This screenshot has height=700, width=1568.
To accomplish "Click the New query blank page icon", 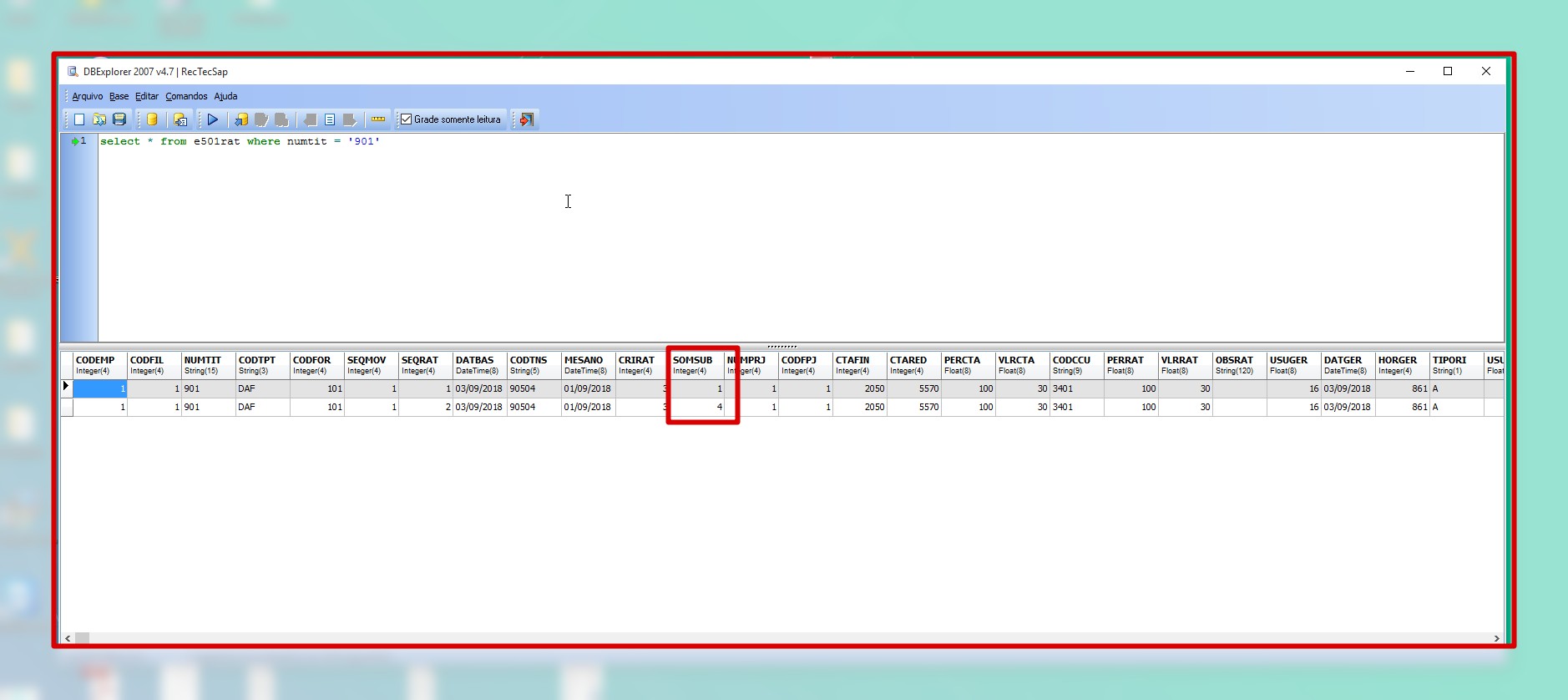I will [x=79, y=119].
